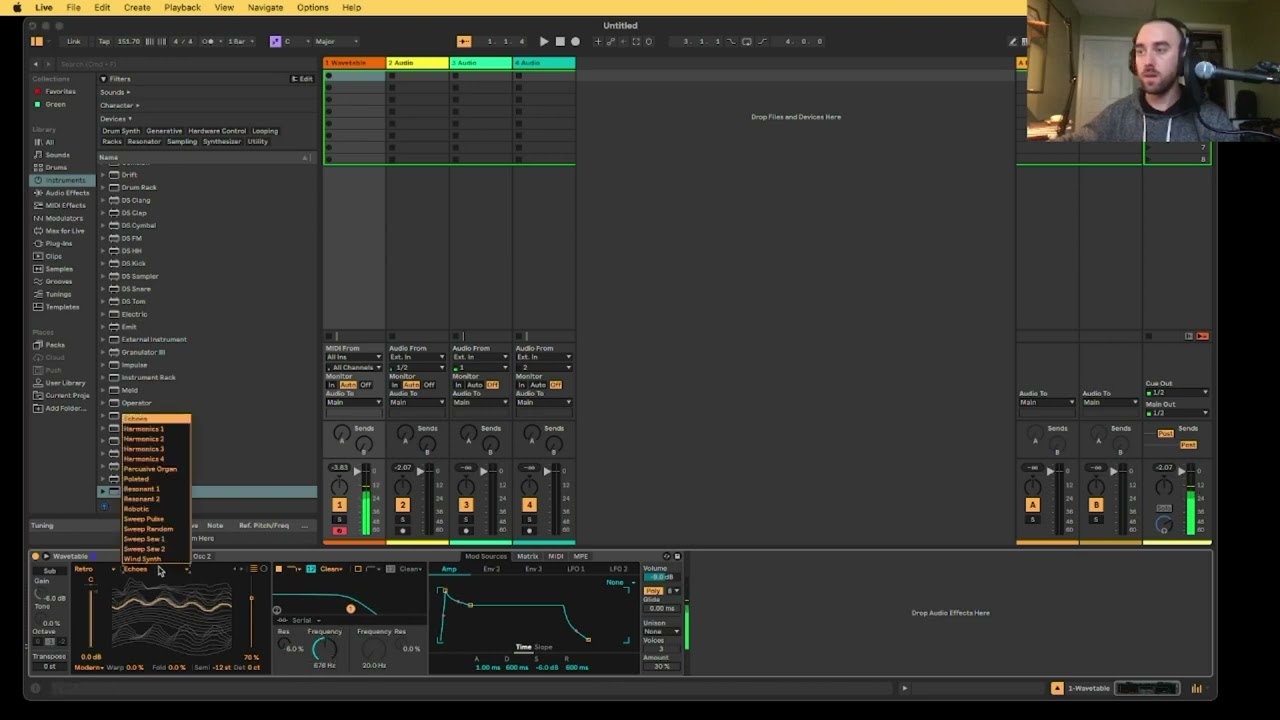The height and width of the screenshot is (720, 1280).
Task: Choose Wind Synth from wavetable list
Action: coord(142,559)
